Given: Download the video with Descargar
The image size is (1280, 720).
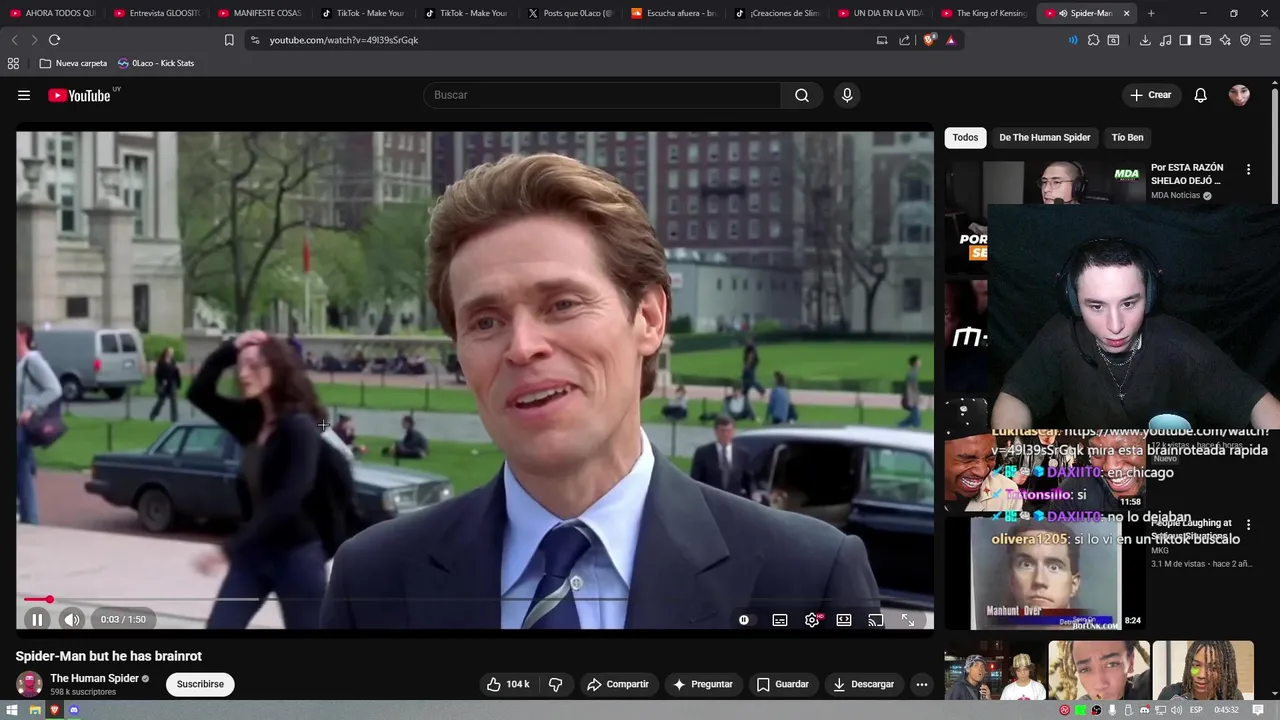Looking at the screenshot, I should pyautogui.click(x=864, y=684).
